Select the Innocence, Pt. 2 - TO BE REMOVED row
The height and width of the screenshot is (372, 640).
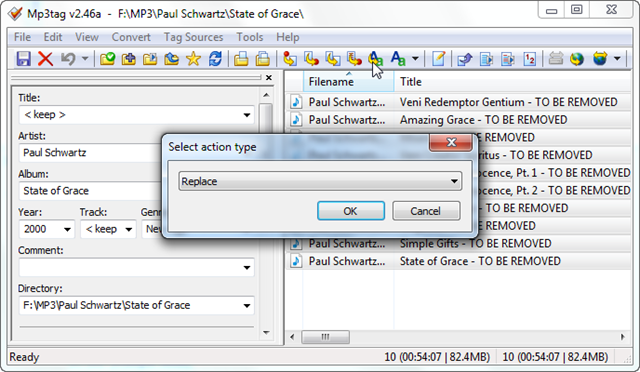pos(554,191)
